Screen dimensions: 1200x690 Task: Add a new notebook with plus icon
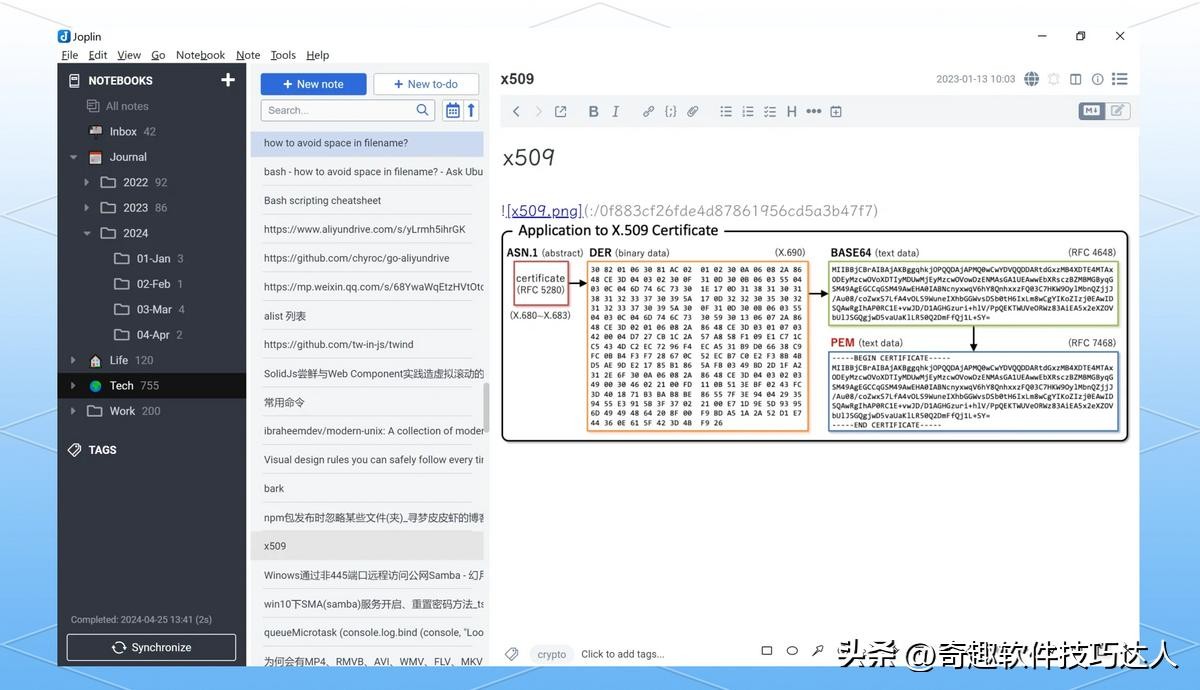228,80
